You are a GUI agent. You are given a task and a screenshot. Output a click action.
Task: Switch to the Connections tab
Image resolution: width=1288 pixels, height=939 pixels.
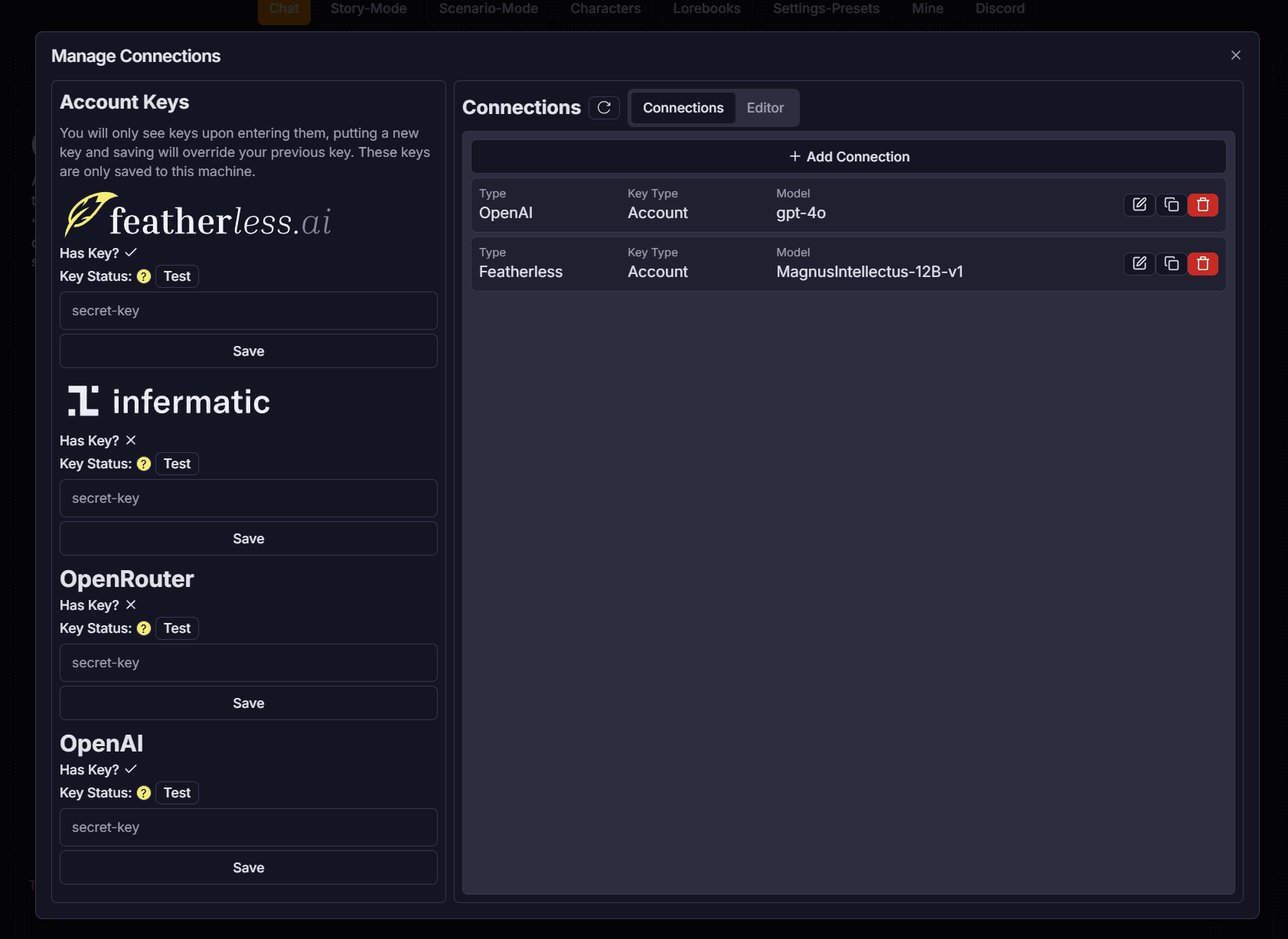tap(683, 108)
